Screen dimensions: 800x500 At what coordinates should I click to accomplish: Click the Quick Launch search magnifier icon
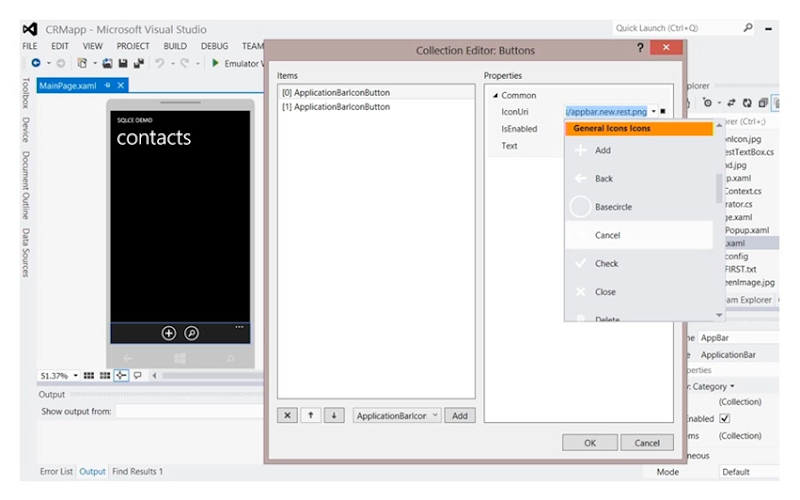tap(748, 28)
